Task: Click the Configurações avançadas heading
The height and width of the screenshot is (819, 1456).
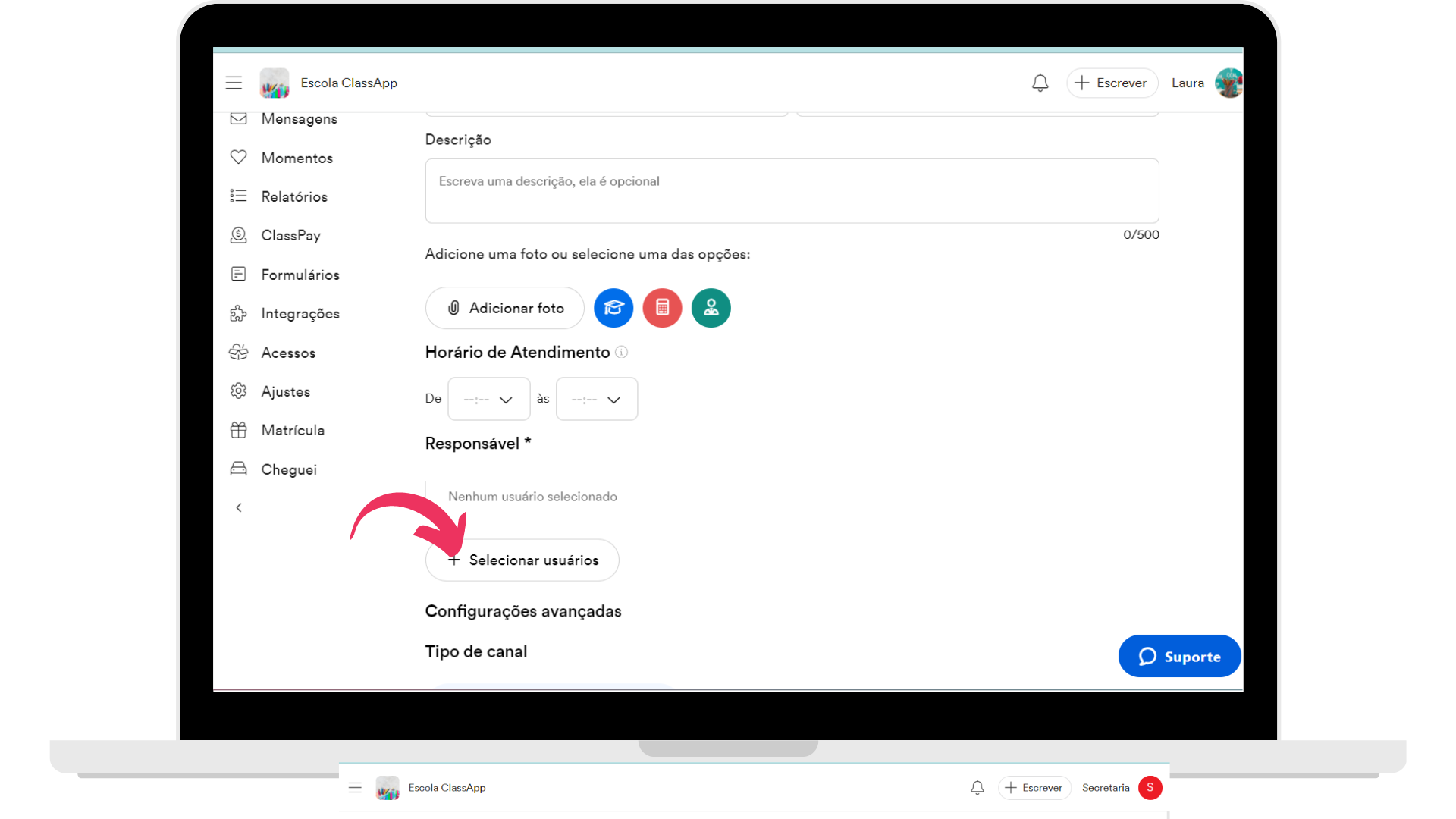Action: 523,611
